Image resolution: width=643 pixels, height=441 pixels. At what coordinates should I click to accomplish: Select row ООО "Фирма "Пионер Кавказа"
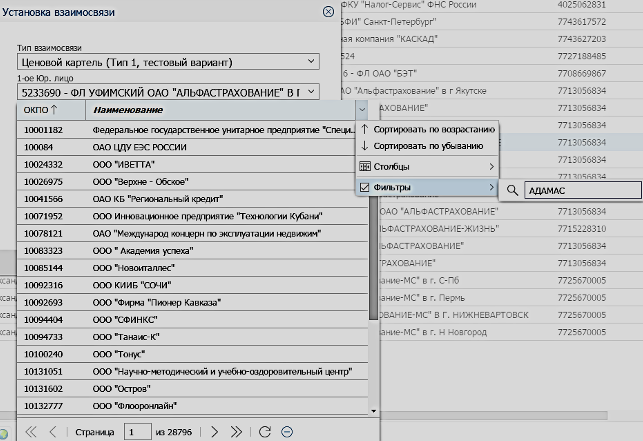point(192,302)
